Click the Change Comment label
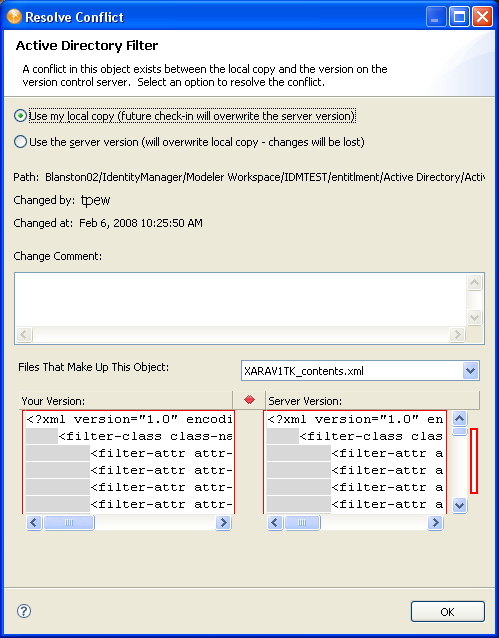The image size is (499, 638). pos(57,256)
